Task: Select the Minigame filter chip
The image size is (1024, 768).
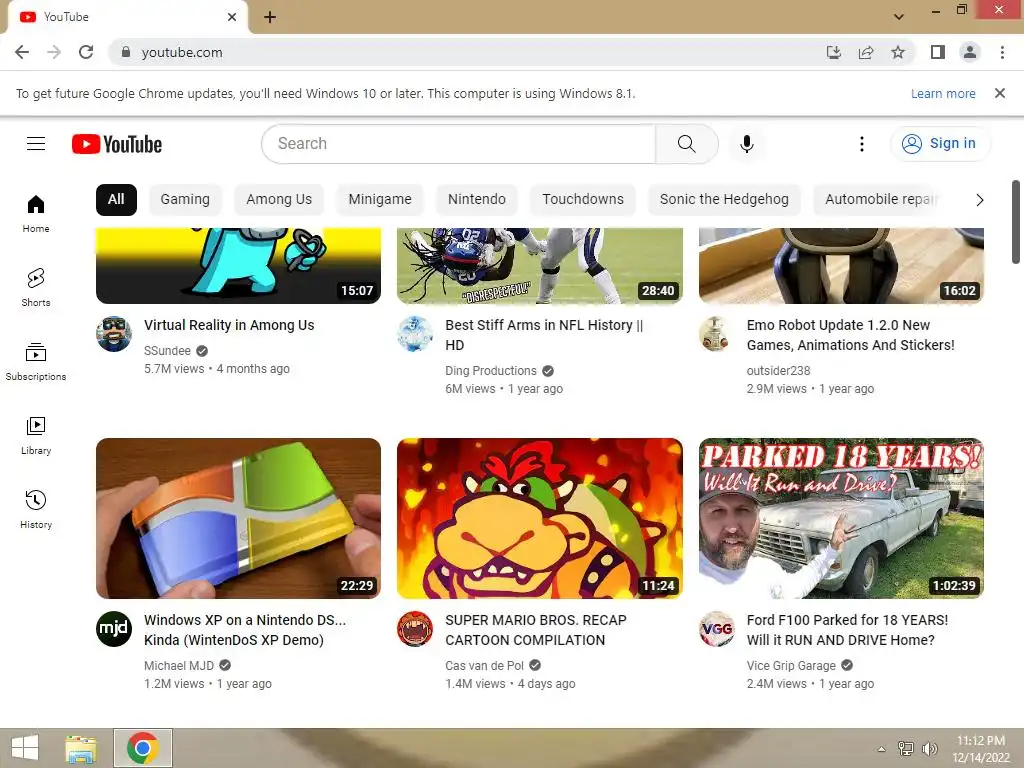Action: click(x=379, y=199)
